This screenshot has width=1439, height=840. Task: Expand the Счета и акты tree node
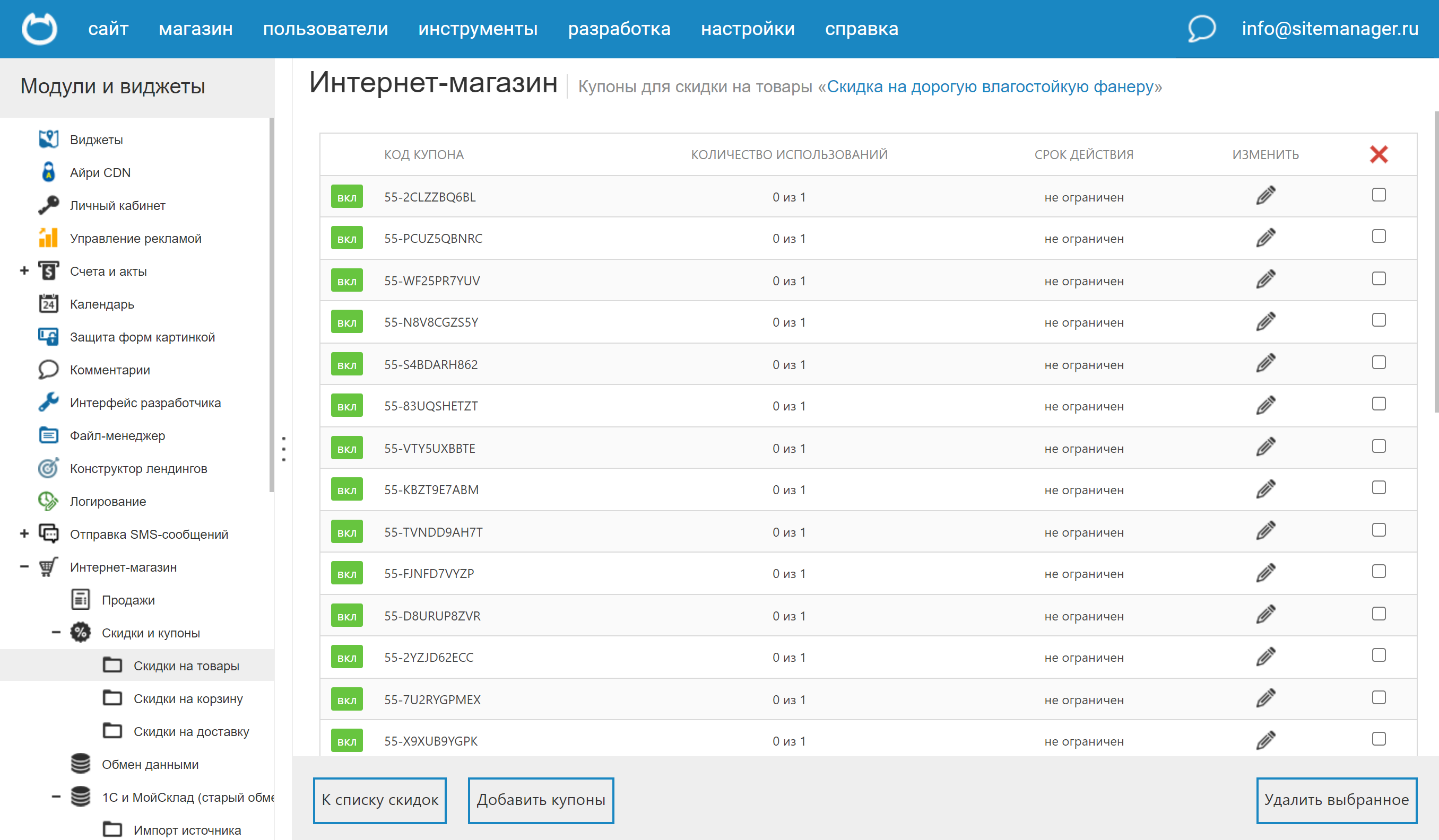24,270
